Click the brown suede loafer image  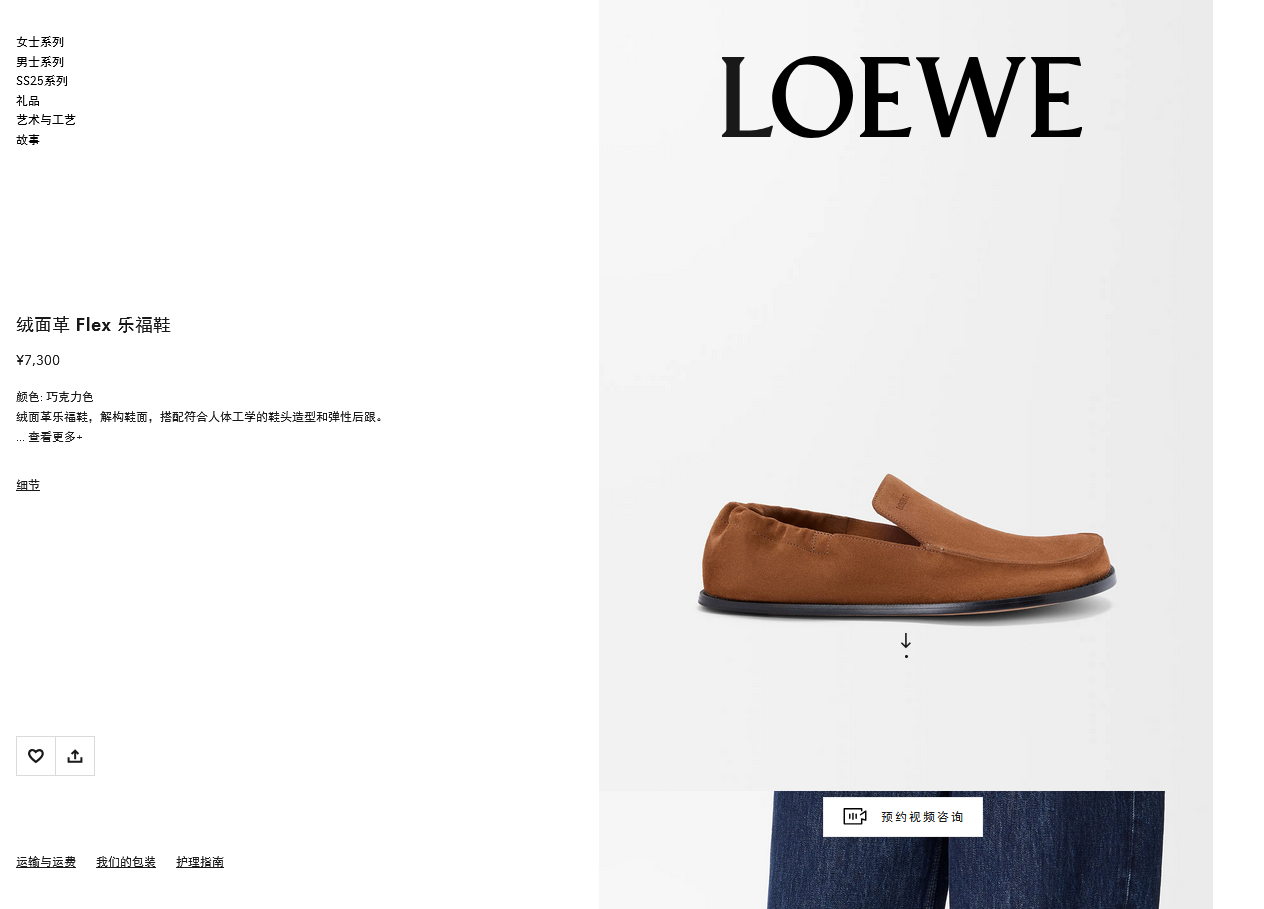(x=907, y=549)
